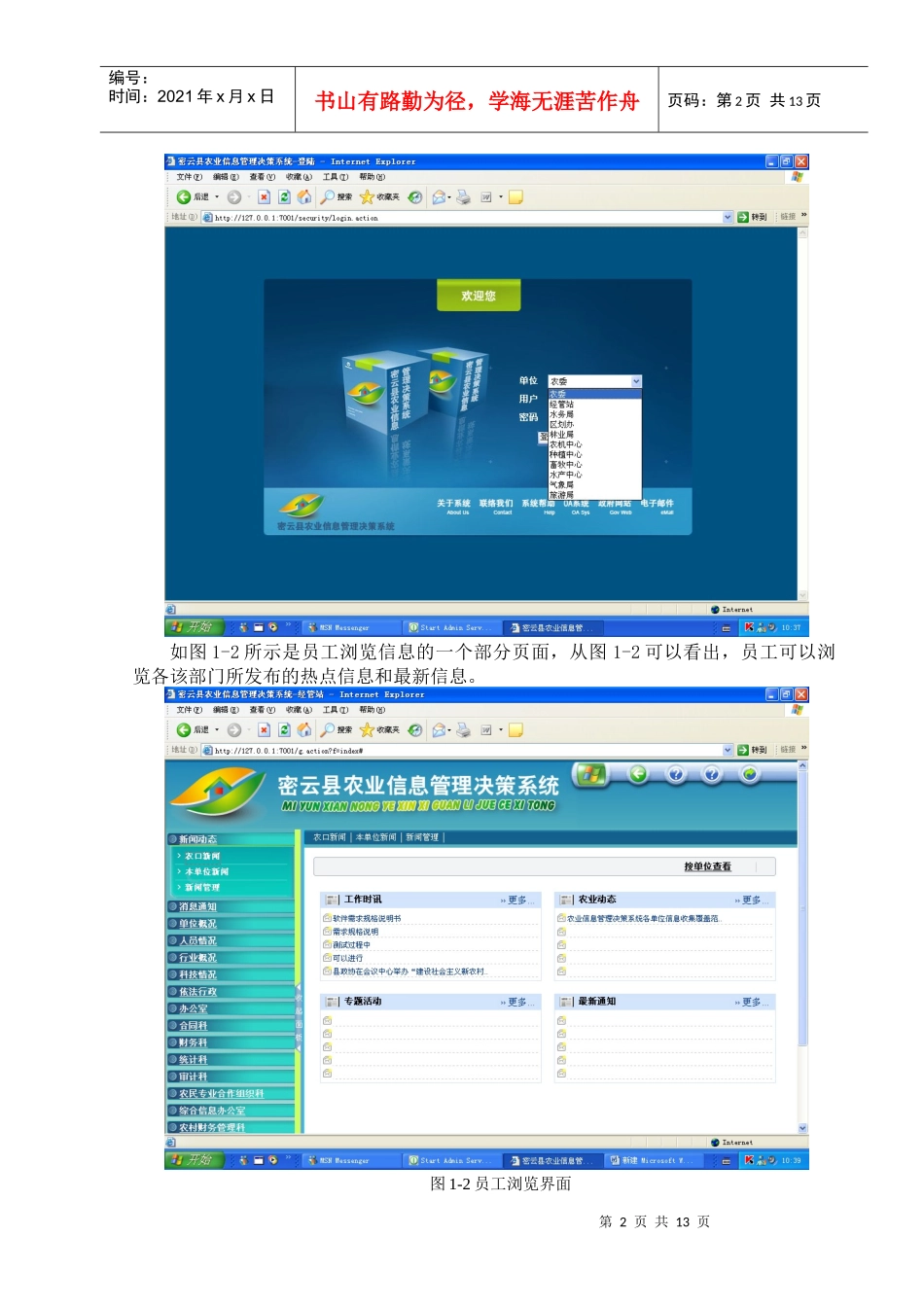The height and width of the screenshot is (1307, 924).
Task: Click yellow note icon in login window toolbar
Action: [x=515, y=197]
